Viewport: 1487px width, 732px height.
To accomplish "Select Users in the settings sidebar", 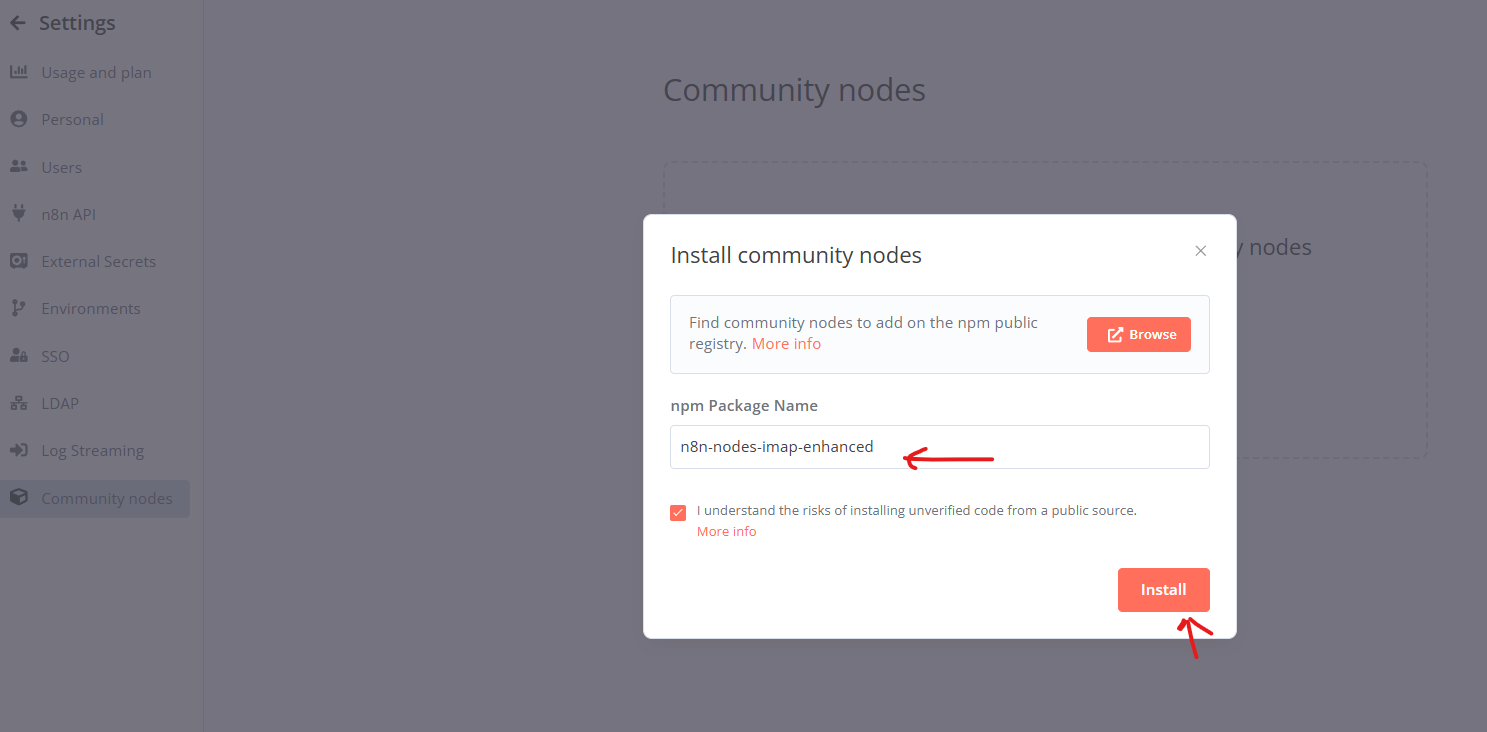I will (x=62, y=166).
